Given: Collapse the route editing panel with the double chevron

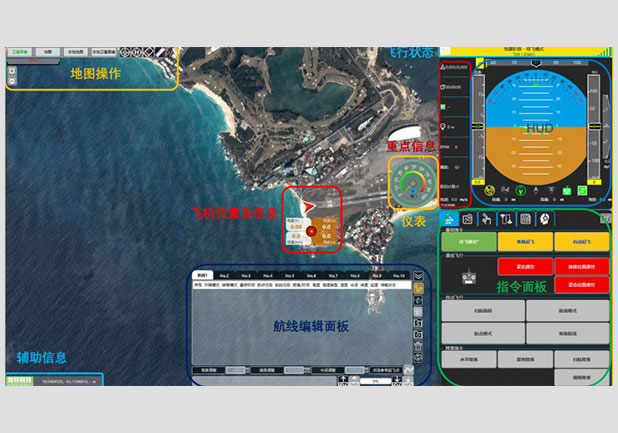Looking at the screenshot, I should 418,276.
